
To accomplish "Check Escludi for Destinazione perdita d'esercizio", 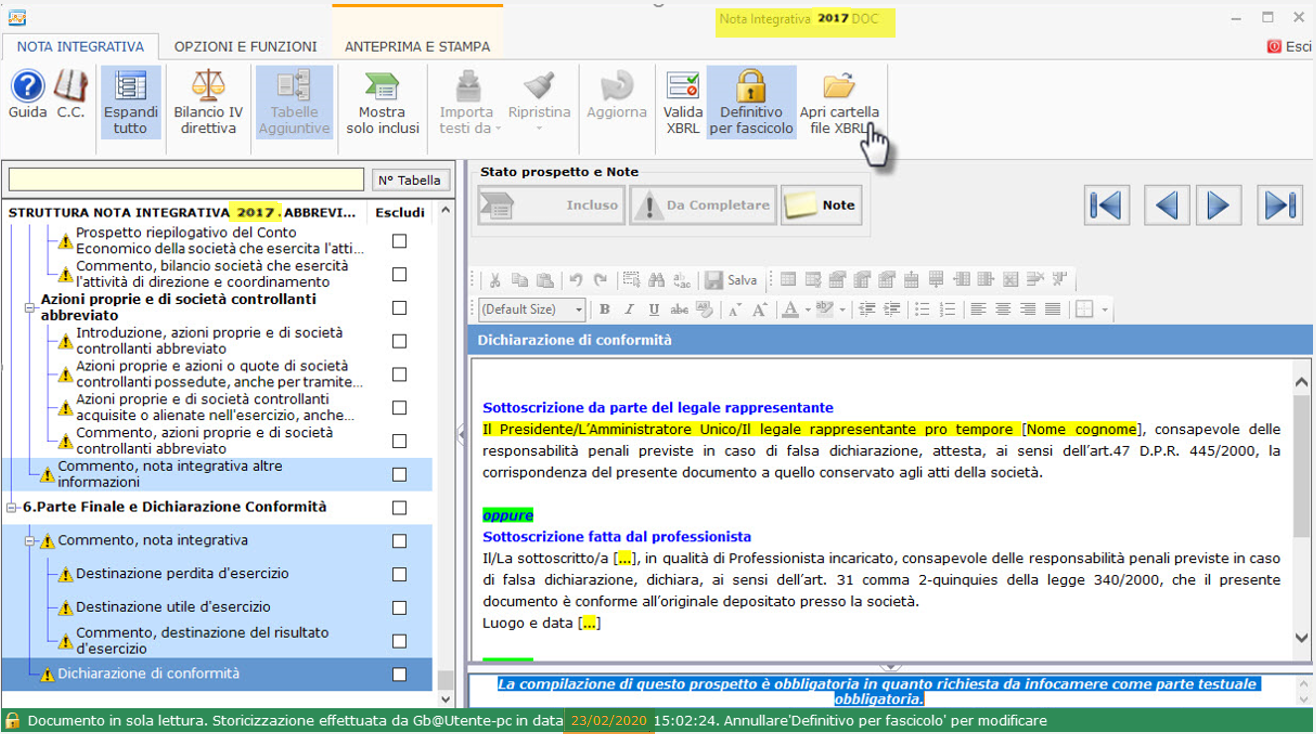I will tap(399, 574).
